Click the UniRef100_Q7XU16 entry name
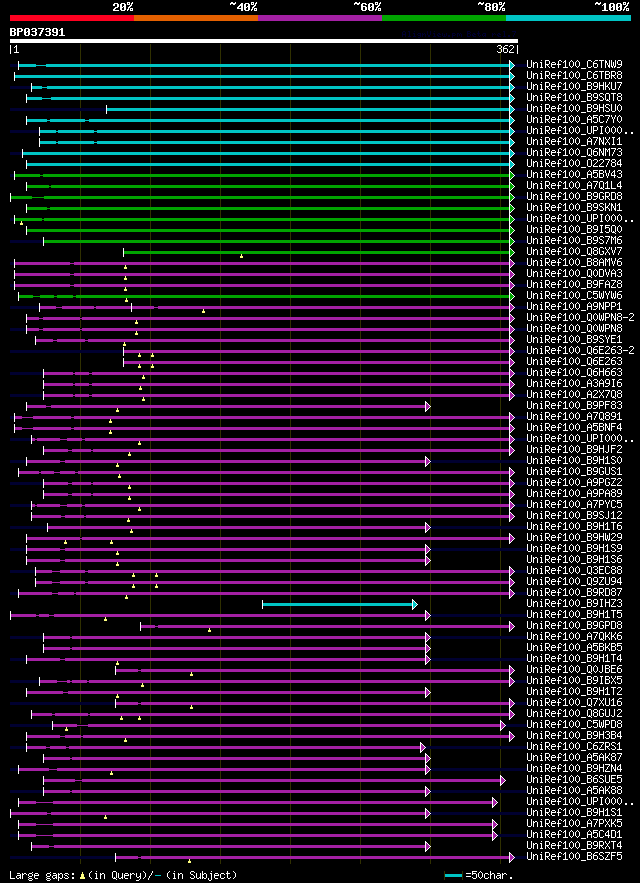Image resolution: width=640 pixels, height=883 pixels. coord(574,702)
